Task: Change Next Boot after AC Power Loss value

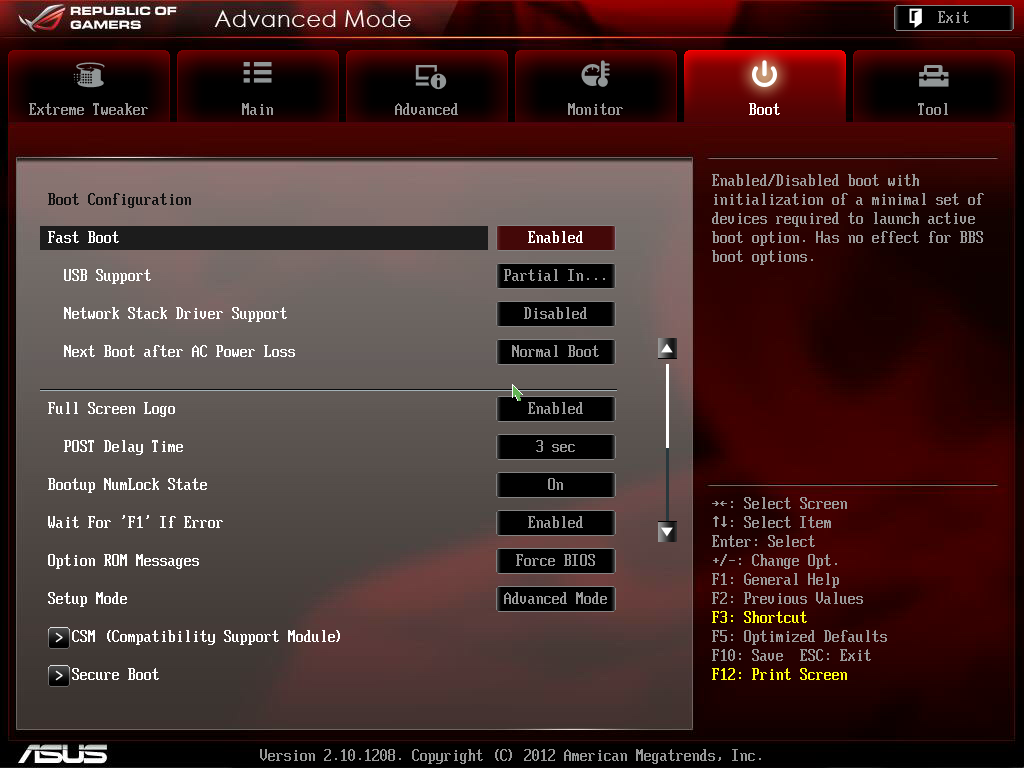Action: click(556, 351)
